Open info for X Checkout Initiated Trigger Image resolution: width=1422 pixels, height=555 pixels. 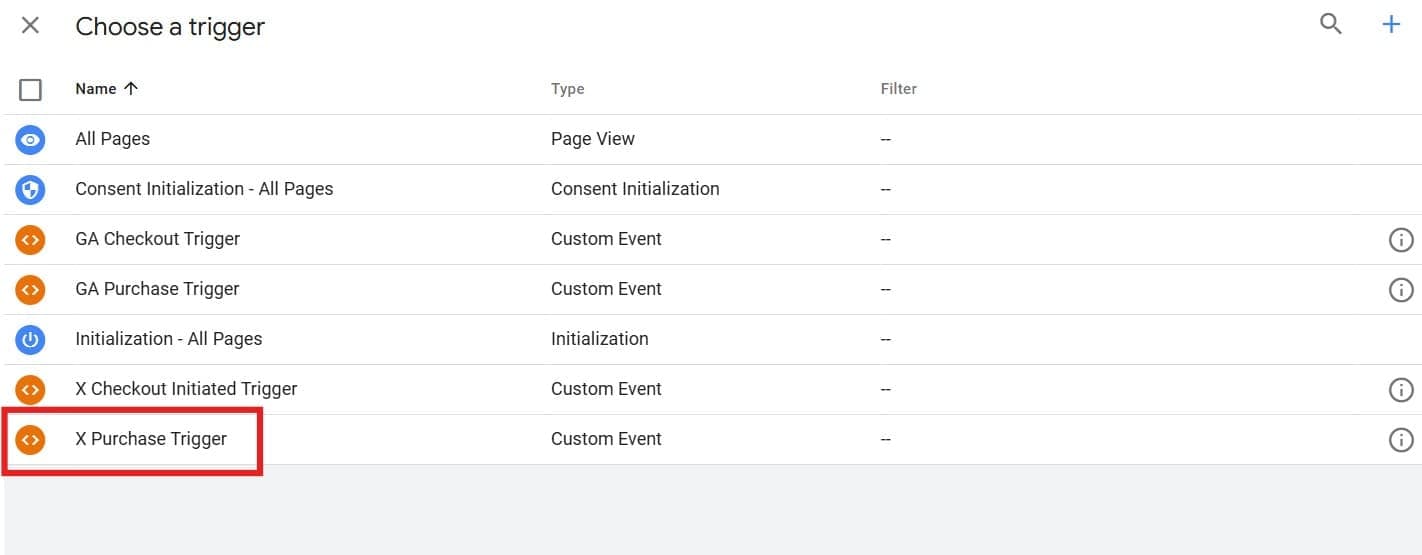click(1401, 390)
